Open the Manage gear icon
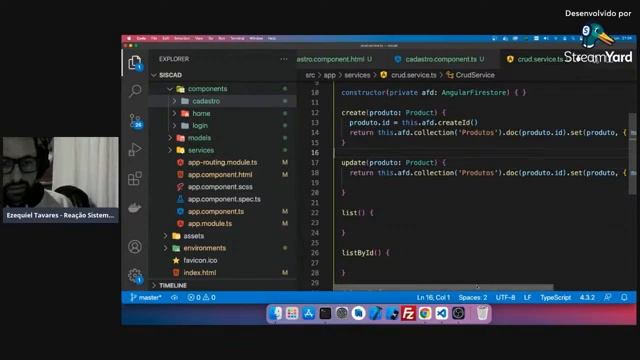 click(135, 276)
